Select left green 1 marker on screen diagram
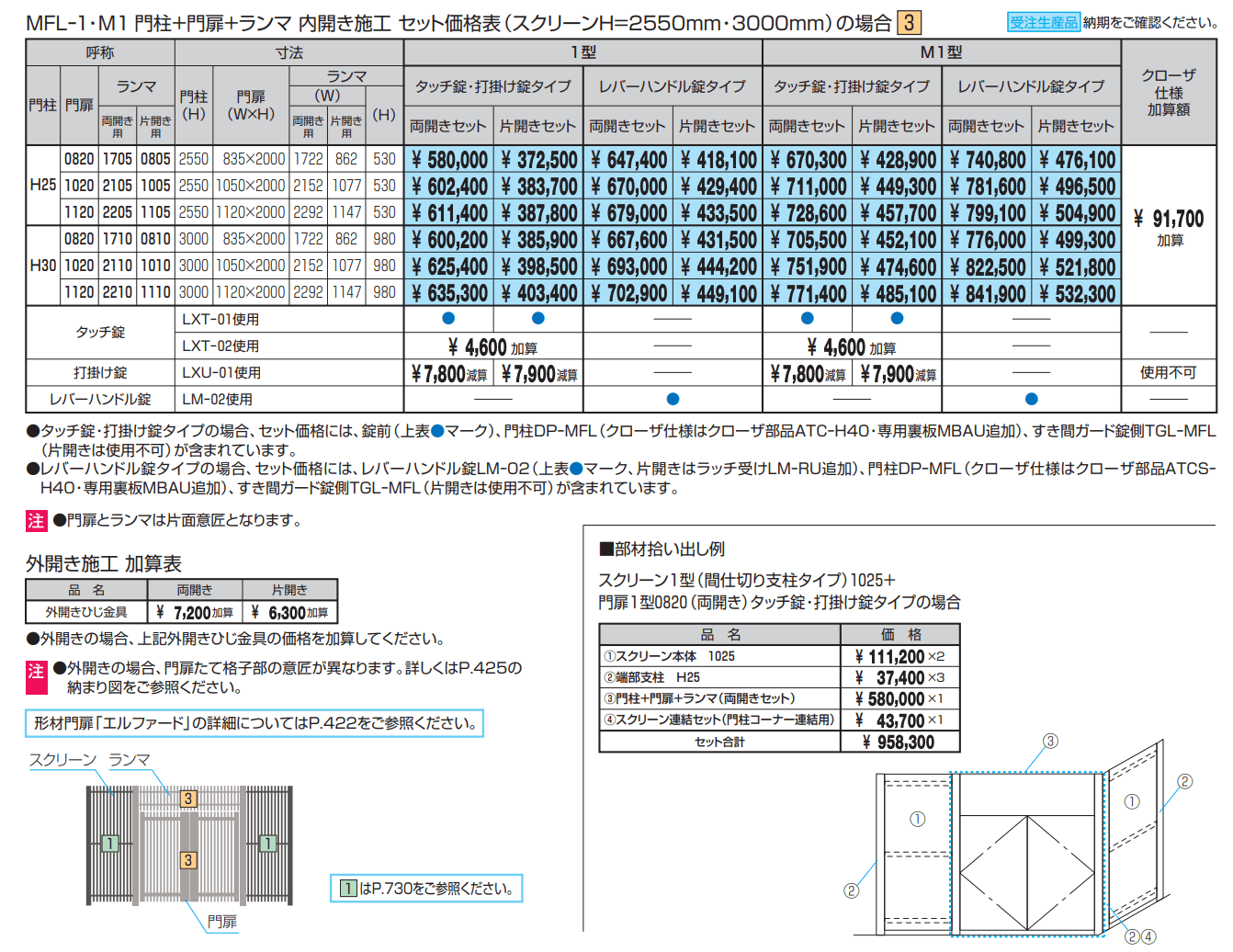The image size is (1233, 952). (109, 843)
